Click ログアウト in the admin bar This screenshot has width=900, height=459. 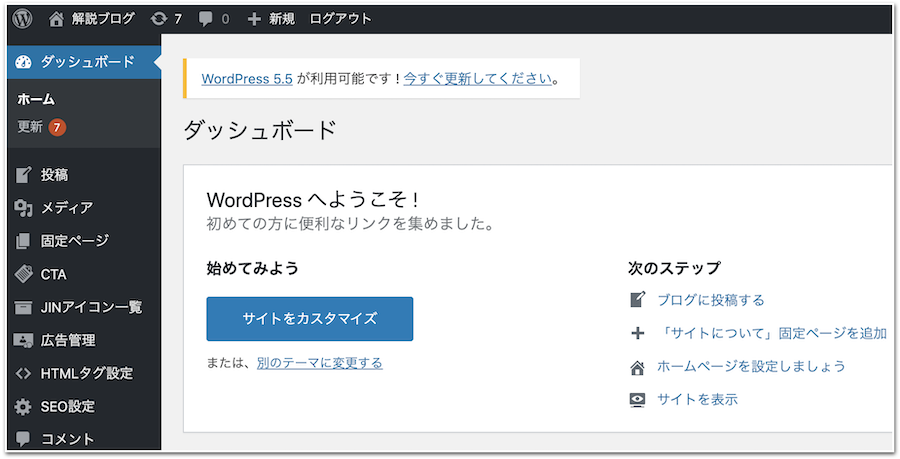point(340,18)
